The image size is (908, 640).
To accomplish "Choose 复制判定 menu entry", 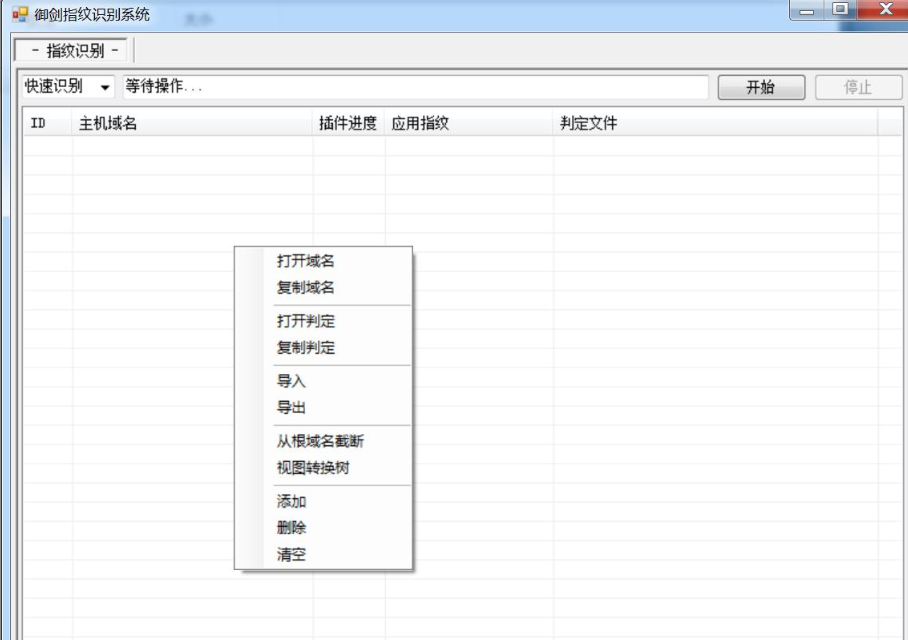I will [306, 348].
